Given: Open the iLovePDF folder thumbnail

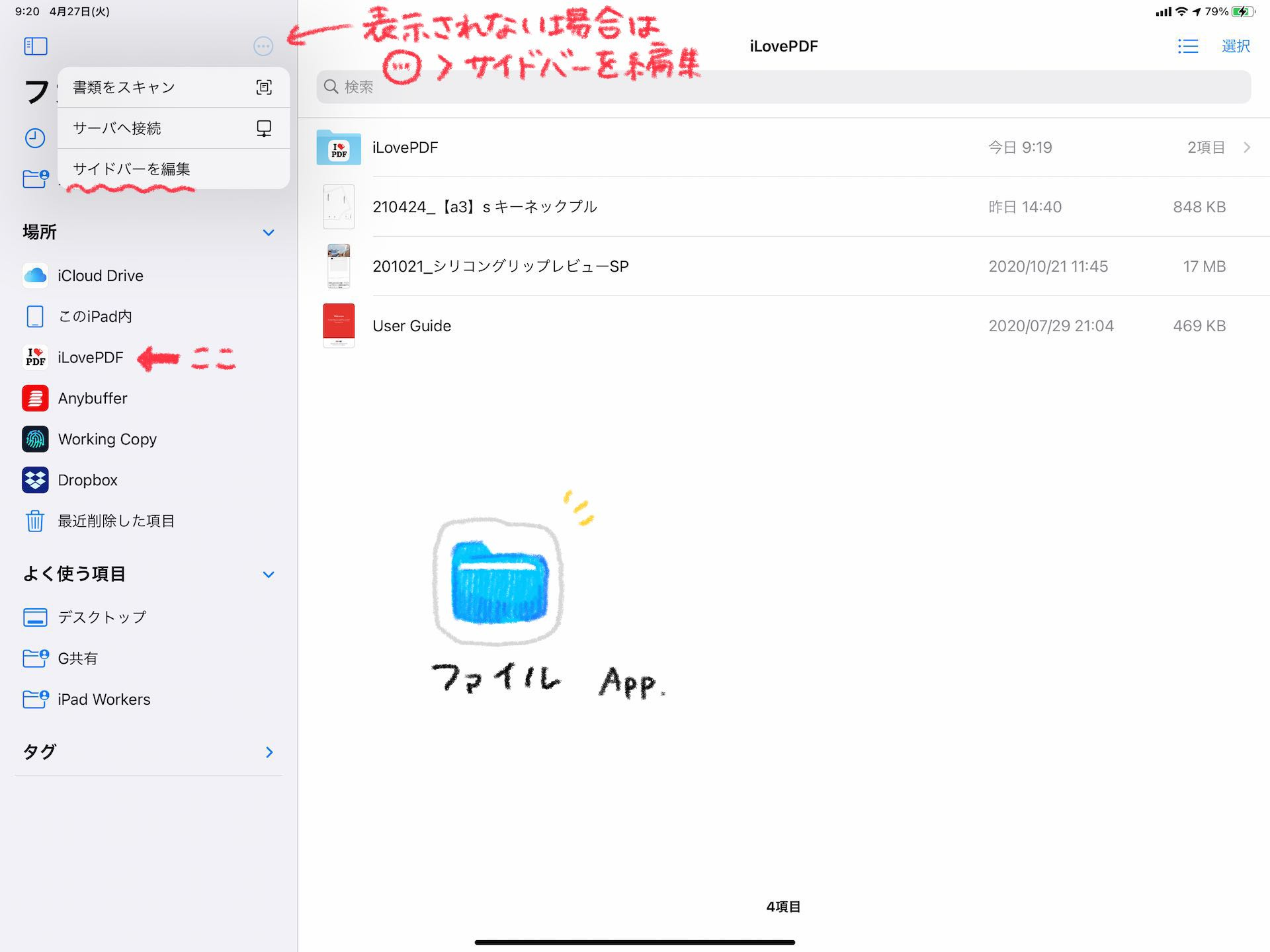Looking at the screenshot, I should [339, 147].
